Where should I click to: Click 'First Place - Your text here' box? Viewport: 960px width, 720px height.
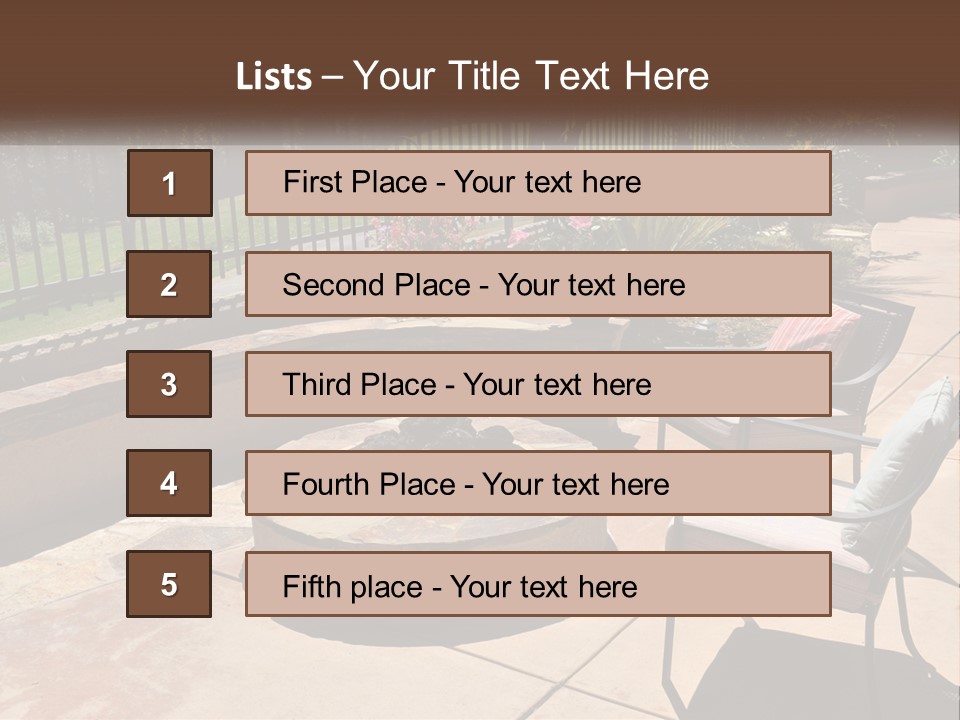[538, 183]
